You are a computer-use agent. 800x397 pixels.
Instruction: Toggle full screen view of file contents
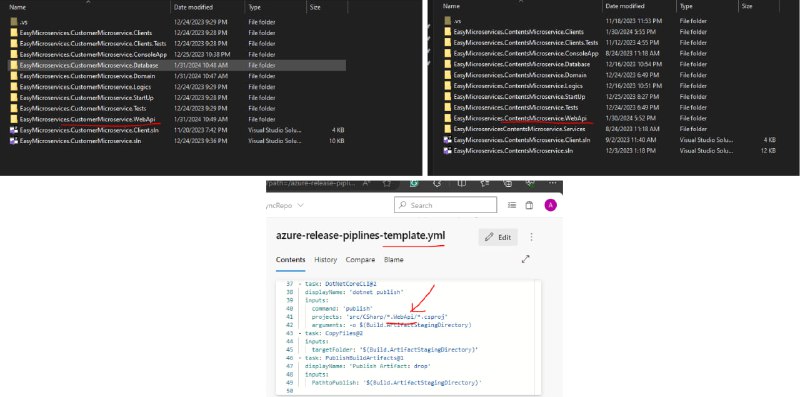point(526,259)
